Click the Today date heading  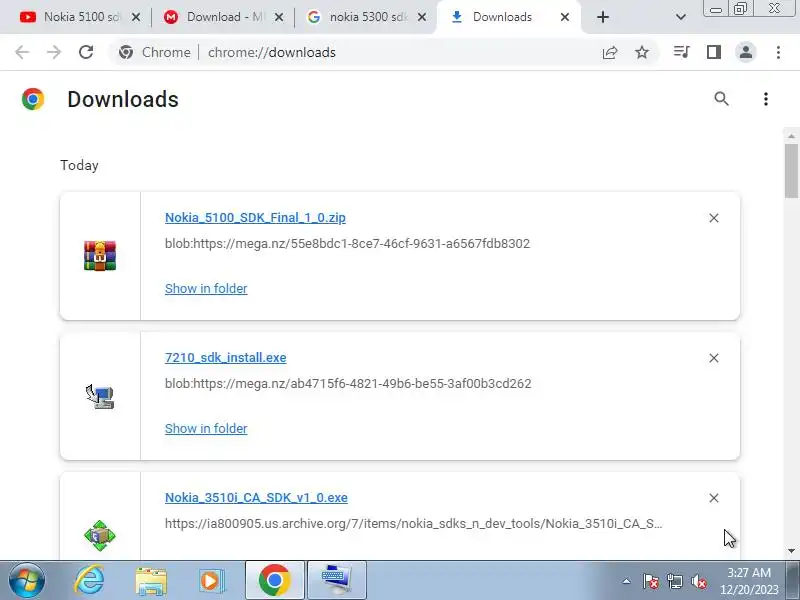[x=79, y=165]
